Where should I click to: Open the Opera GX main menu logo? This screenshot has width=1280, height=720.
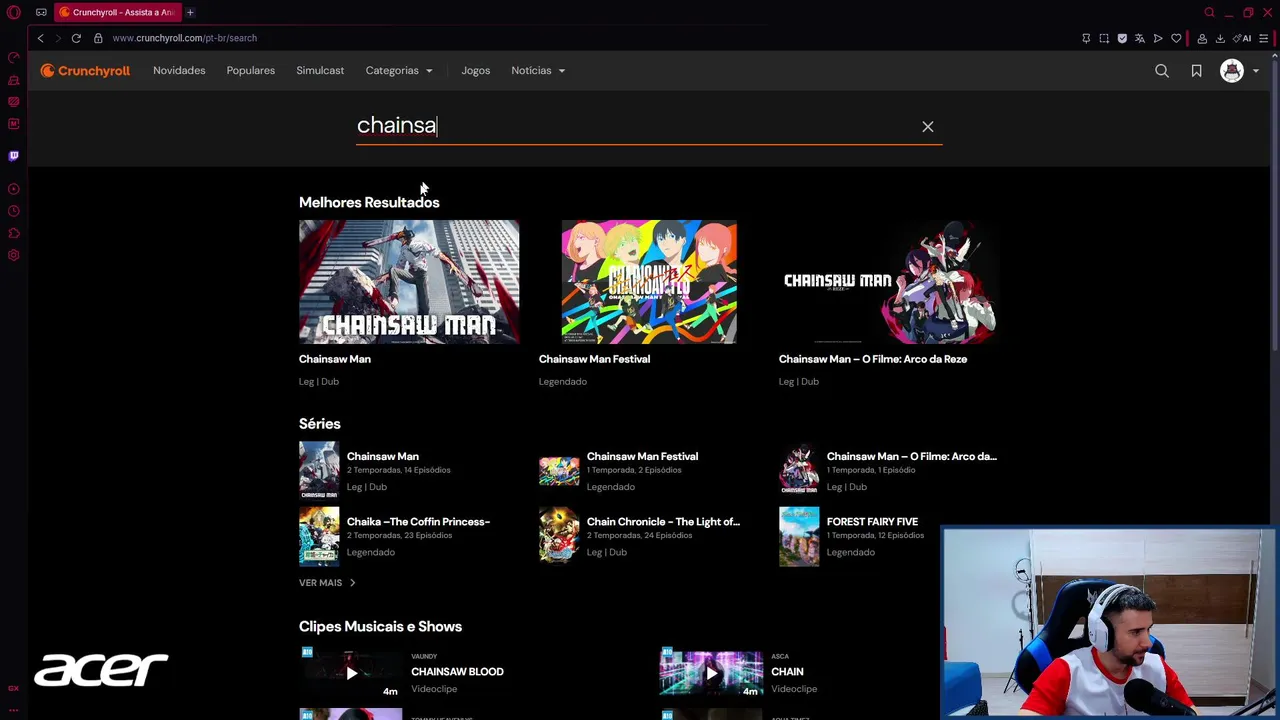(14, 12)
